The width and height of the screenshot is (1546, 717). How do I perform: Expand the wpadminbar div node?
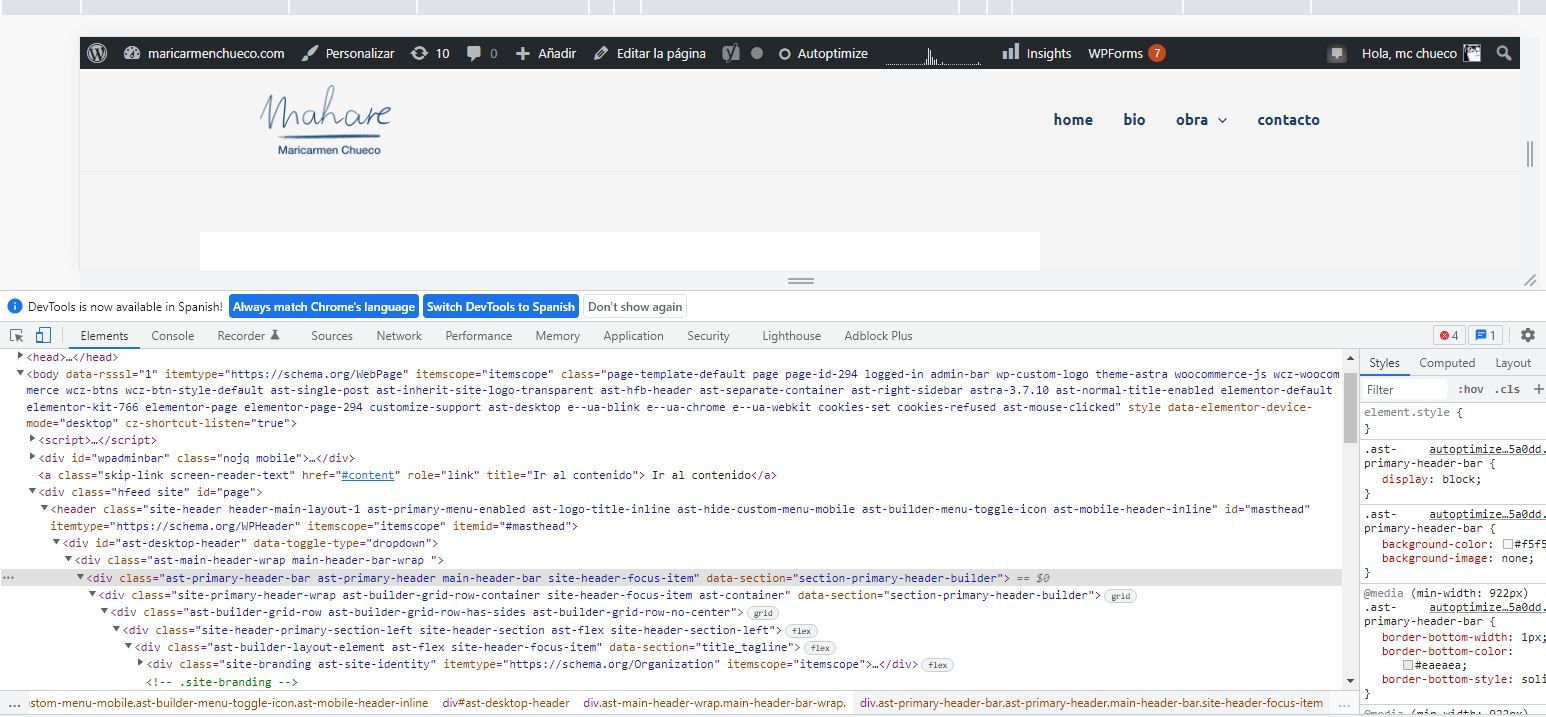point(33,457)
